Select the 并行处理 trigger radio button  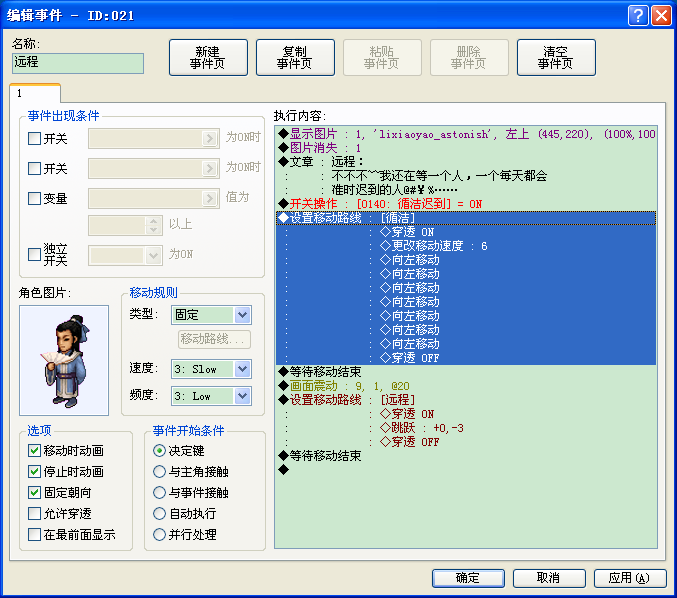point(159,535)
